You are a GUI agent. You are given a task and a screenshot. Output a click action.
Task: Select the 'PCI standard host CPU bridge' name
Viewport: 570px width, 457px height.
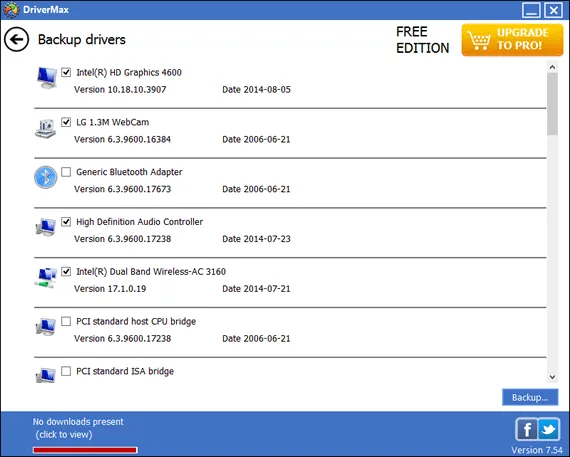136,321
